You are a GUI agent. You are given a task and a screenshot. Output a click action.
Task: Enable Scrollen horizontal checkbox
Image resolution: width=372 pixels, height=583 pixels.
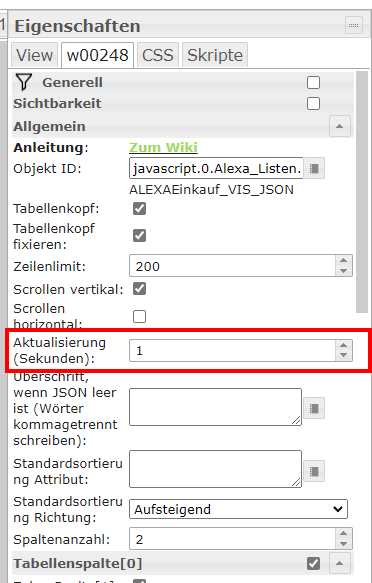tap(139, 316)
